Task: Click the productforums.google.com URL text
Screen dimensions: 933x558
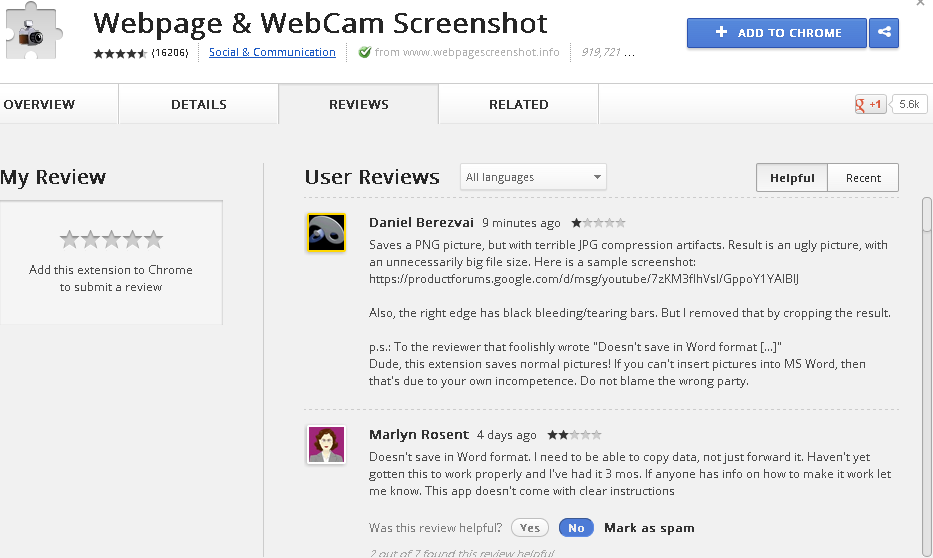Action: [584, 278]
